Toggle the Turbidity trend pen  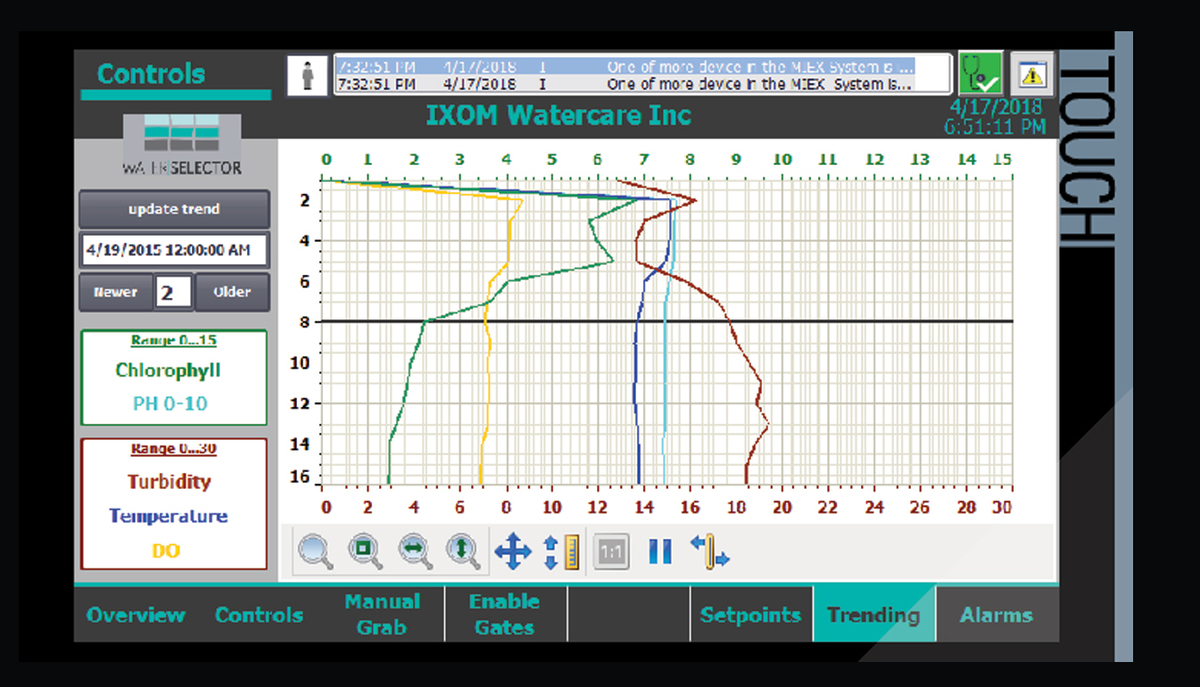(x=169, y=481)
